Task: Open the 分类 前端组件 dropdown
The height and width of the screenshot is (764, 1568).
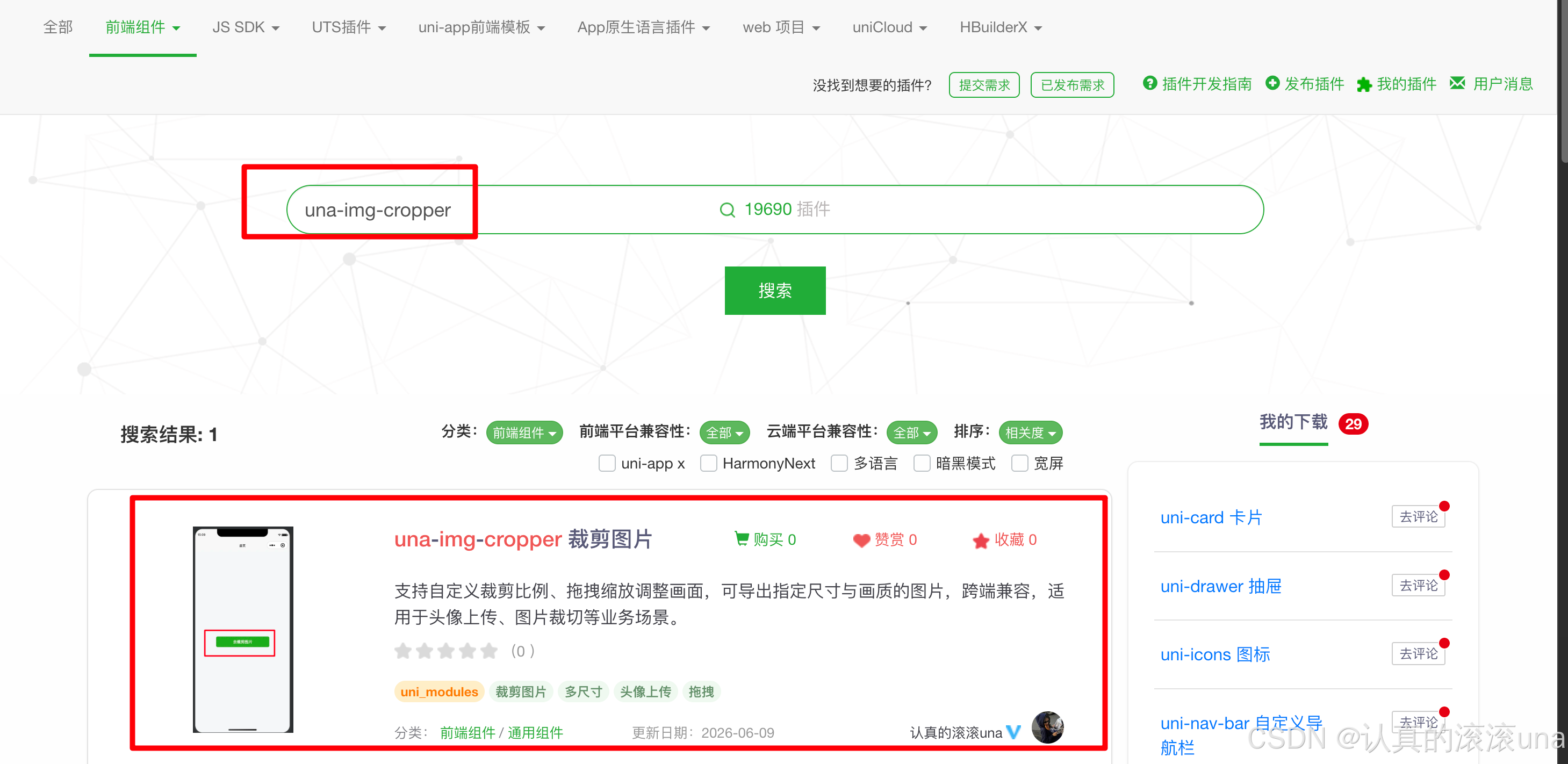Action: pyautogui.click(x=524, y=433)
